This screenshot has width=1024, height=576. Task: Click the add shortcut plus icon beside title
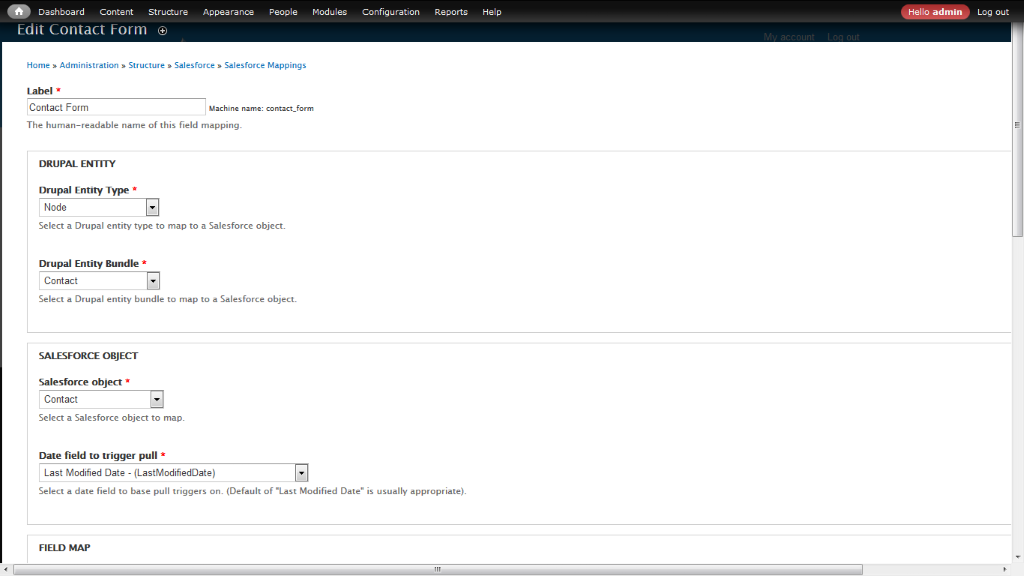coord(163,31)
